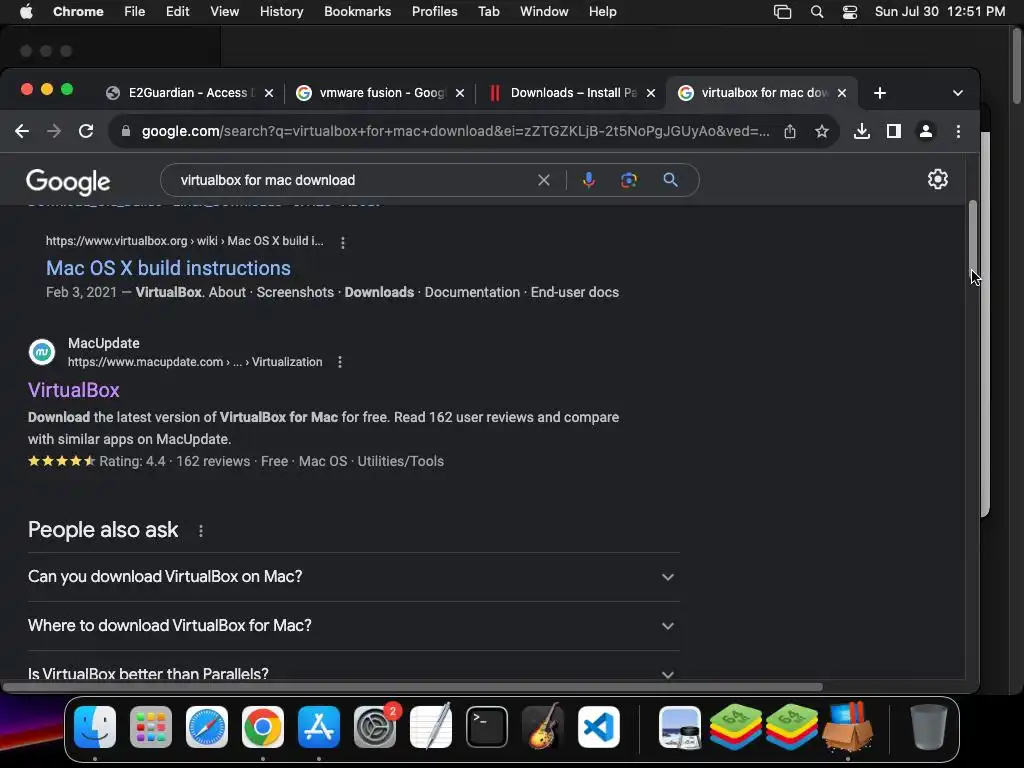
Task: Click the date and time in menu bar
Action: 940,12
